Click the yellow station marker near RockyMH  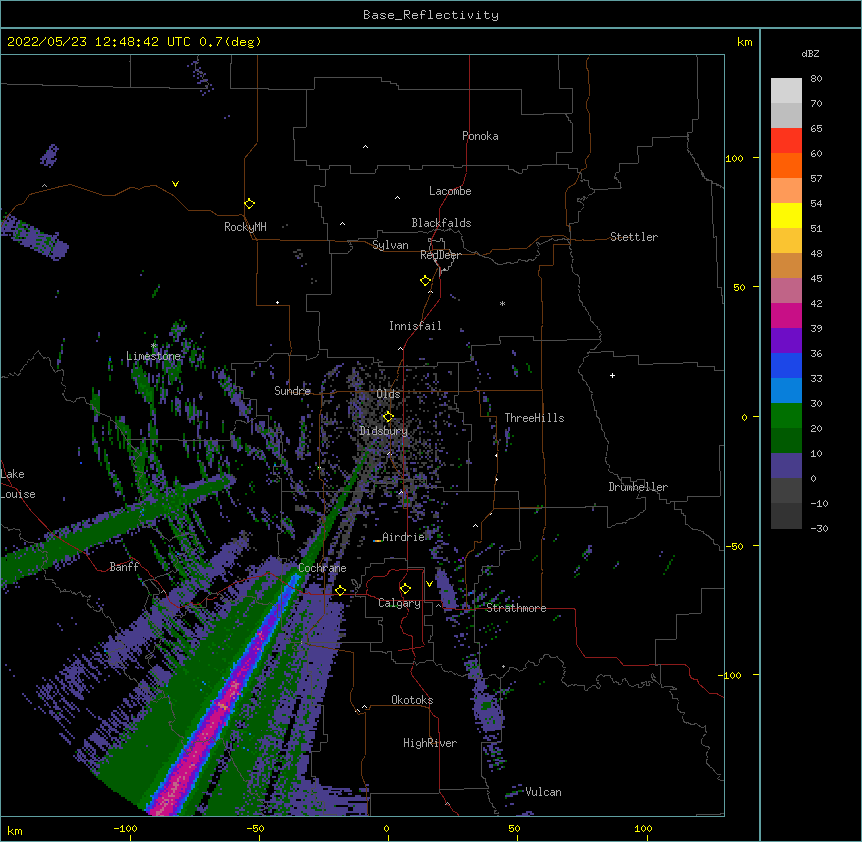249,204
